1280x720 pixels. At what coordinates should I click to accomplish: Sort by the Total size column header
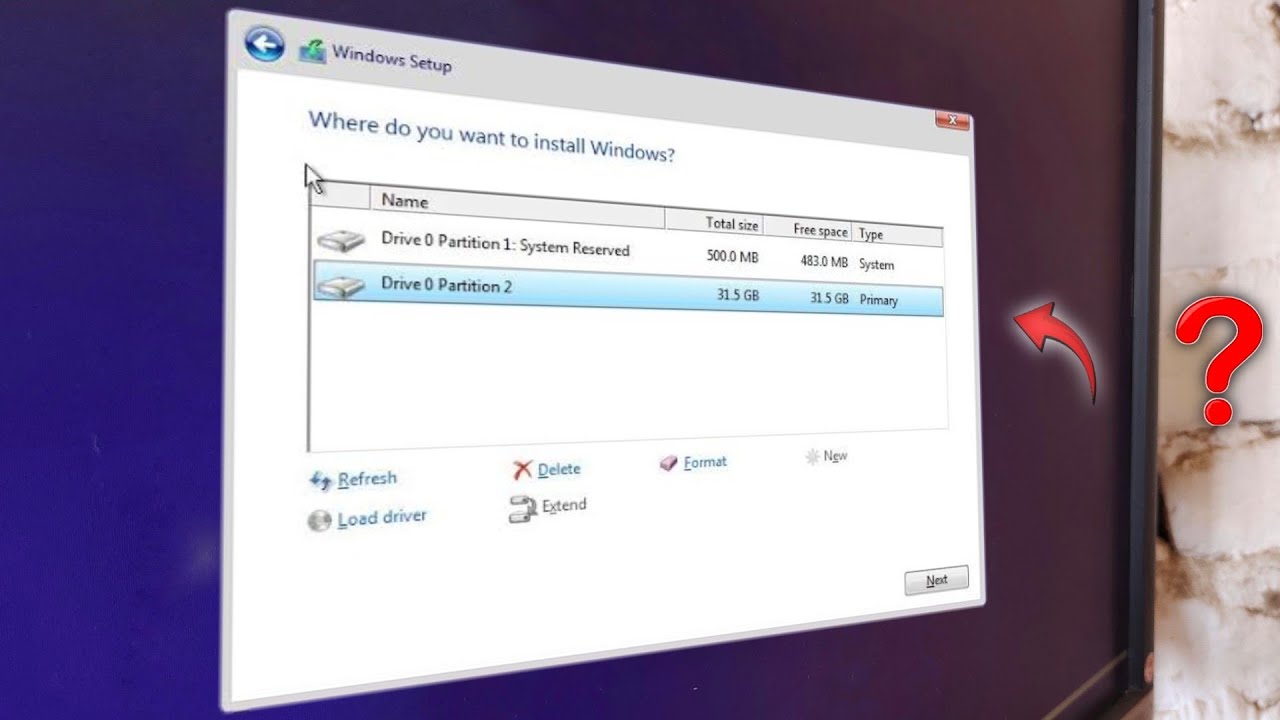[x=715, y=224]
